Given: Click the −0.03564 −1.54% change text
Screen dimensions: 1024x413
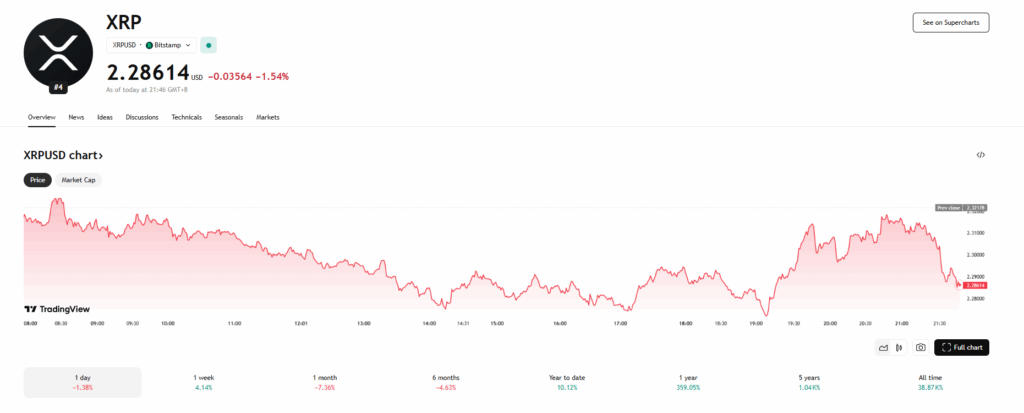Looking at the screenshot, I should [248, 76].
